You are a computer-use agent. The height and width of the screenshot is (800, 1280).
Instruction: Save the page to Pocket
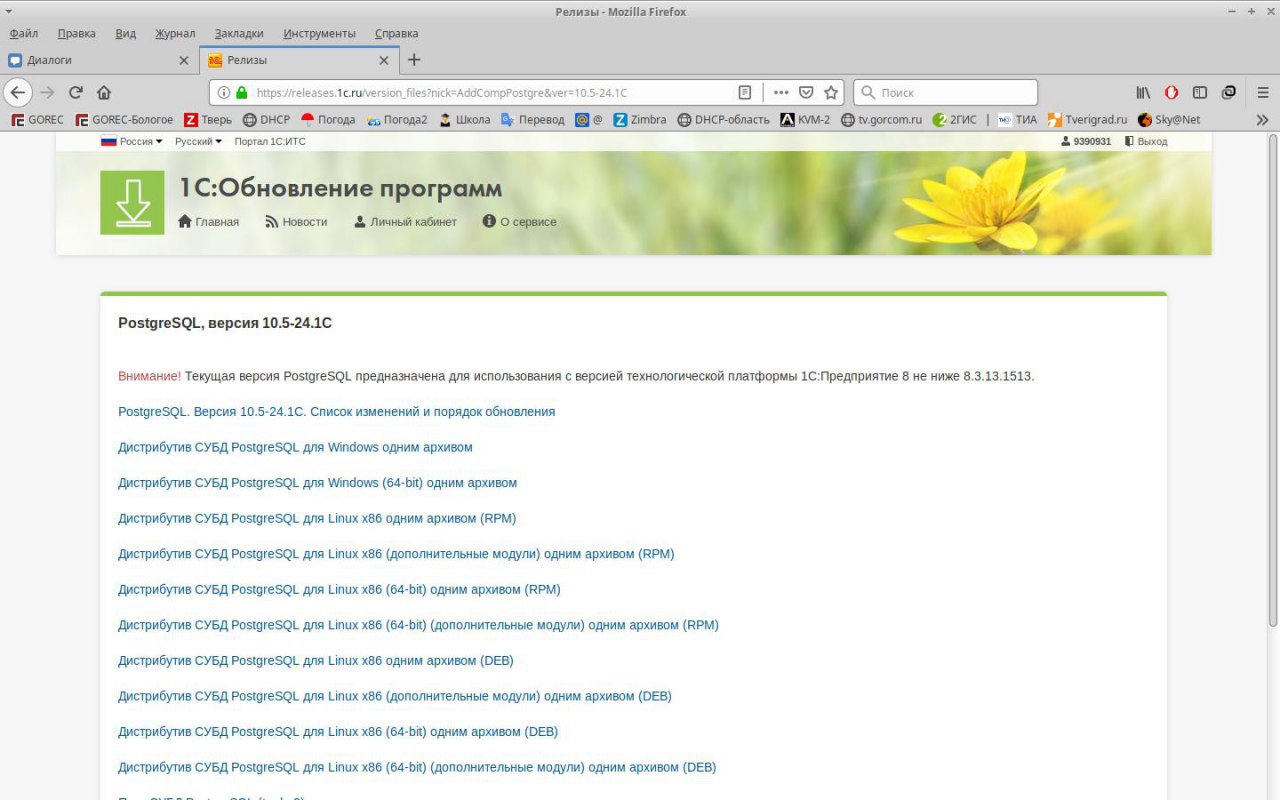click(x=806, y=92)
